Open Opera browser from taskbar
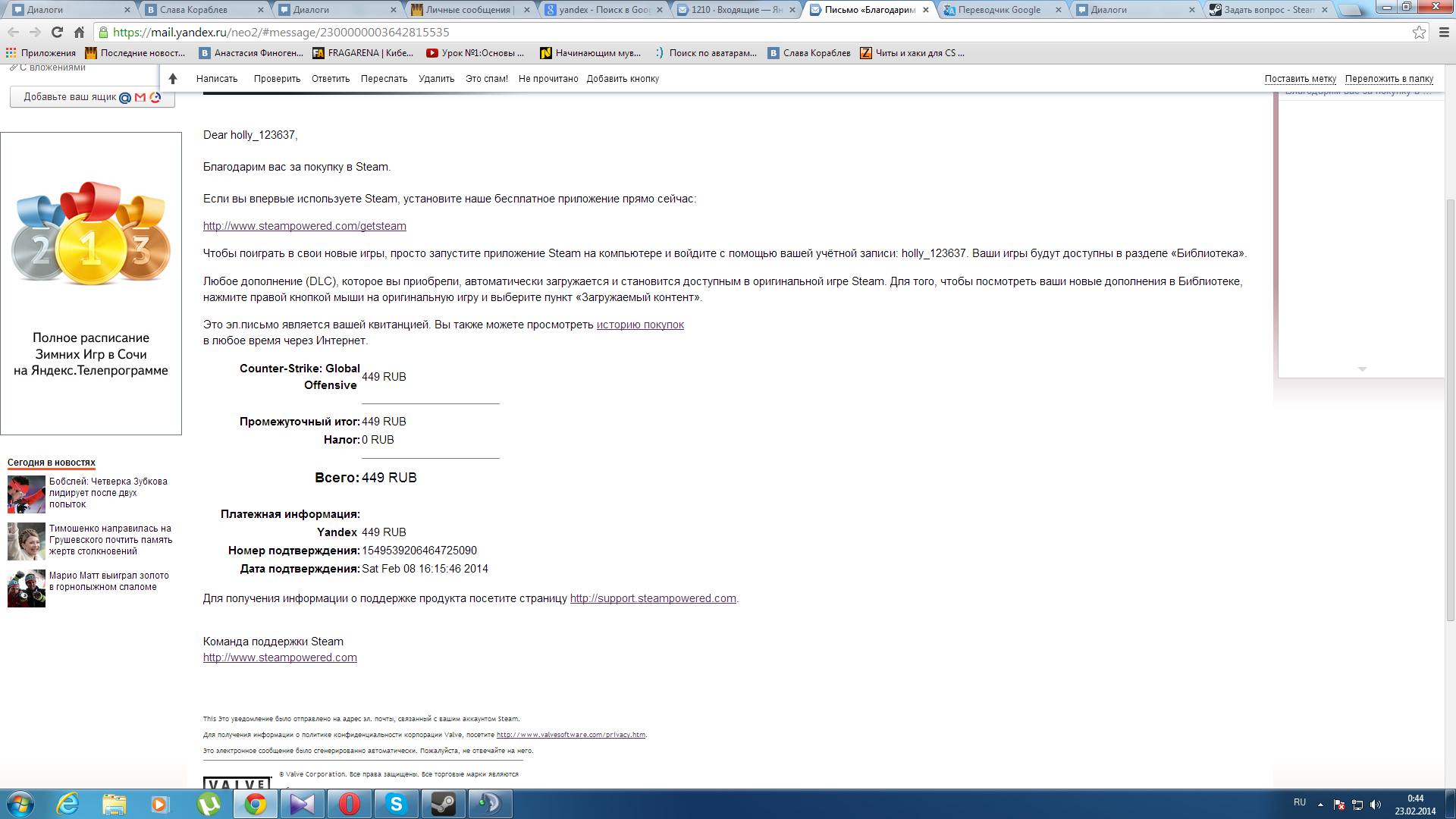This screenshot has width=1456, height=819. 350,804
